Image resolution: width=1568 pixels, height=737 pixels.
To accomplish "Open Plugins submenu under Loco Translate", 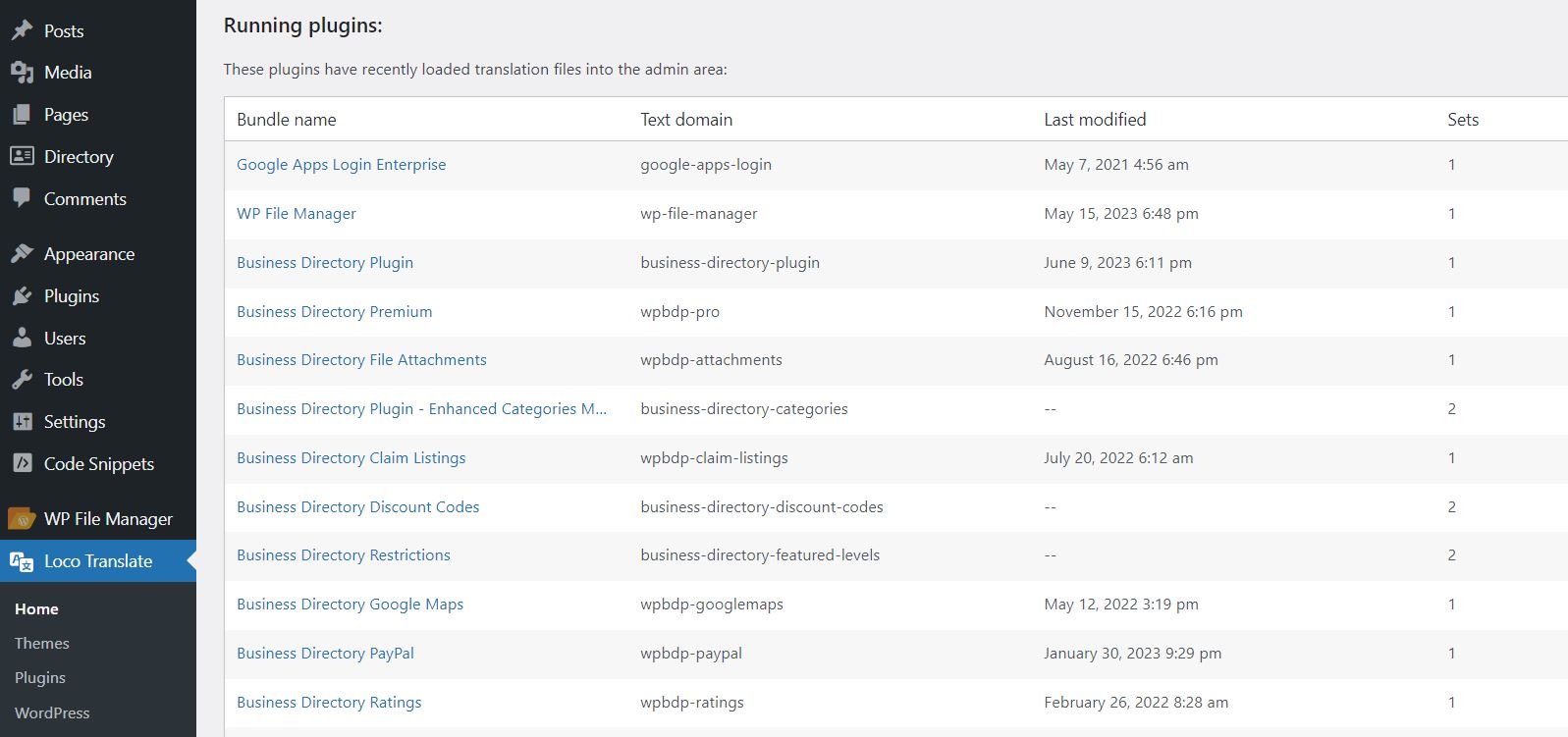I will pos(40,678).
